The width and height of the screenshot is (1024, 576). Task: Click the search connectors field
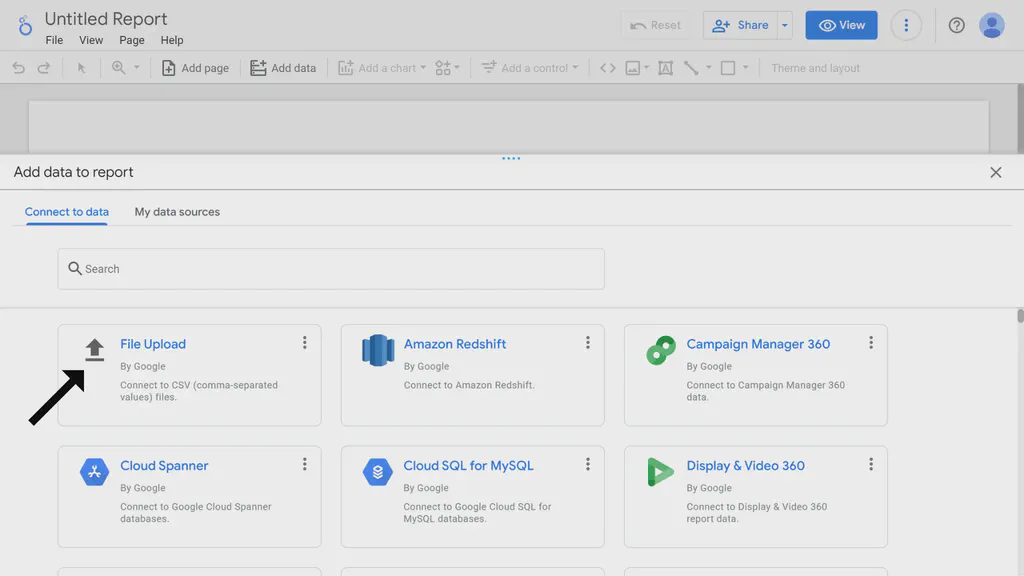tap(330, 268)
